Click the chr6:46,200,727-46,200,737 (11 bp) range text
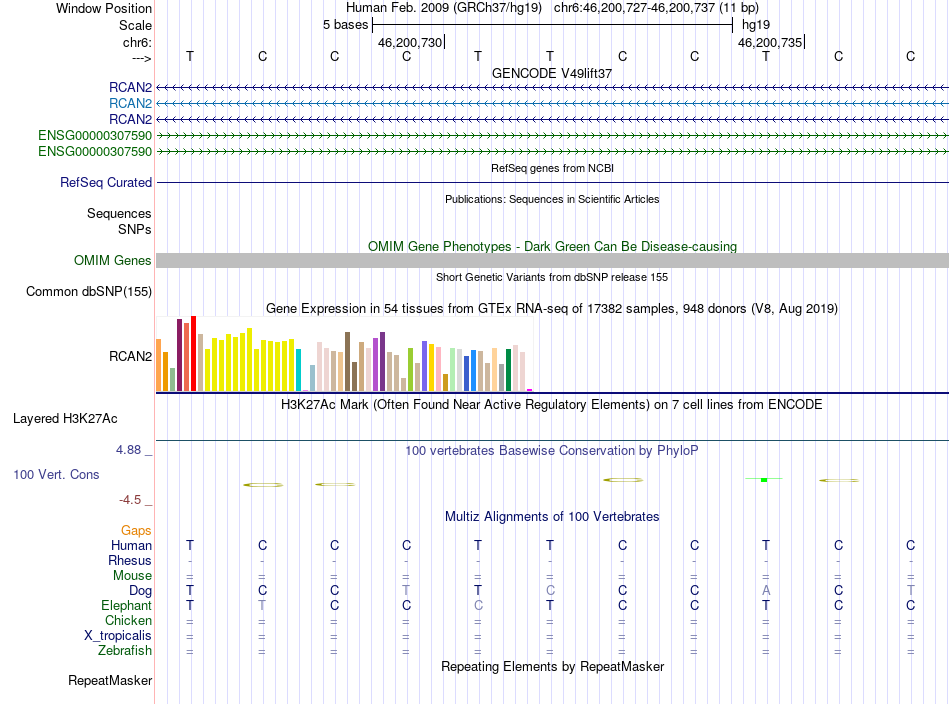Viewport: 950px width, 704px height. pyautogui.click(x=656, y=8)
